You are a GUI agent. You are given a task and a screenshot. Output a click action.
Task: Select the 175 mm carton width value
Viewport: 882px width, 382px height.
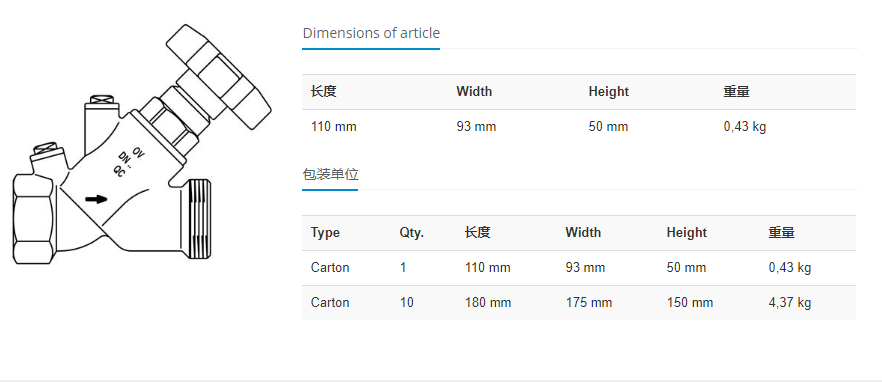pos(588,303)
